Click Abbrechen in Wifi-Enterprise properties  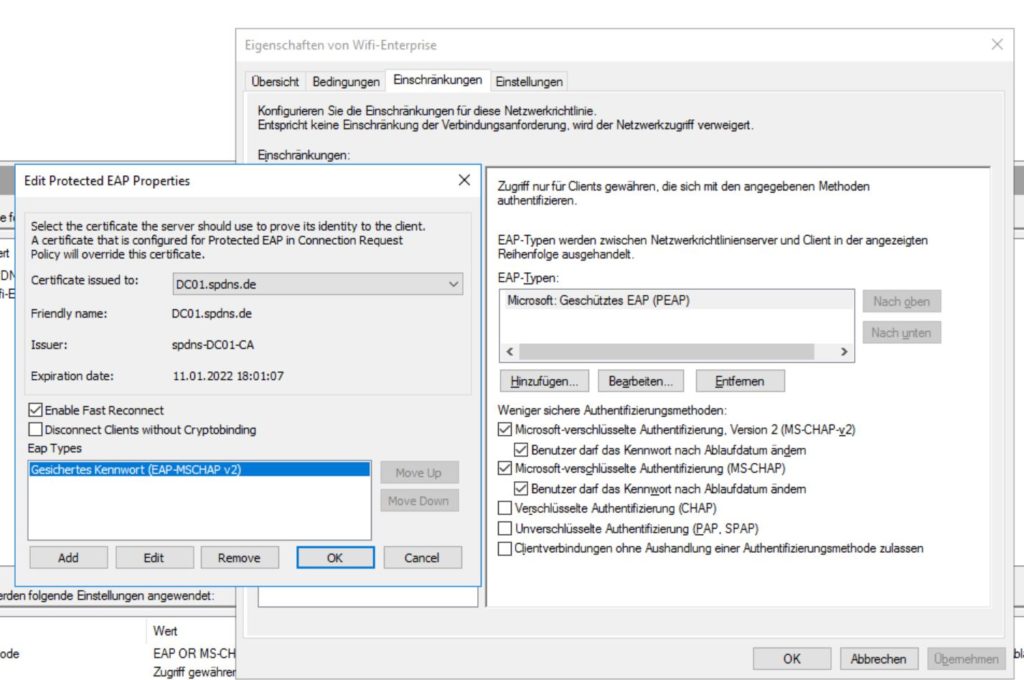click(x=879, y=658)
